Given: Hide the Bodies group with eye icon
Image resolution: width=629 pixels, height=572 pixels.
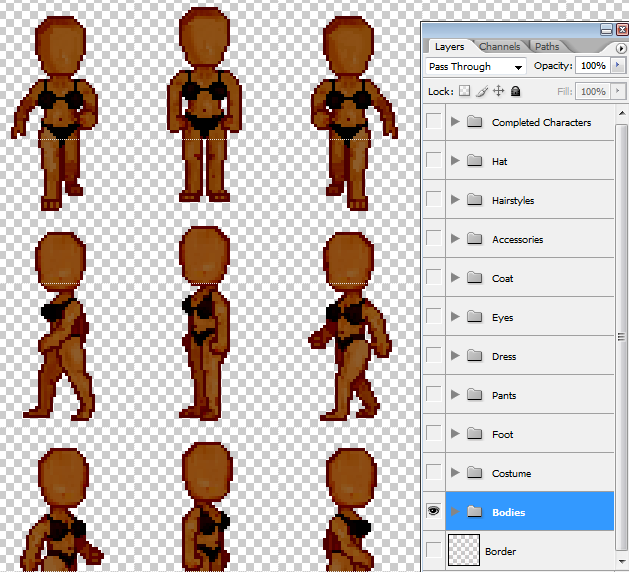Looking at the screenshot, I should tap(434, 511).
